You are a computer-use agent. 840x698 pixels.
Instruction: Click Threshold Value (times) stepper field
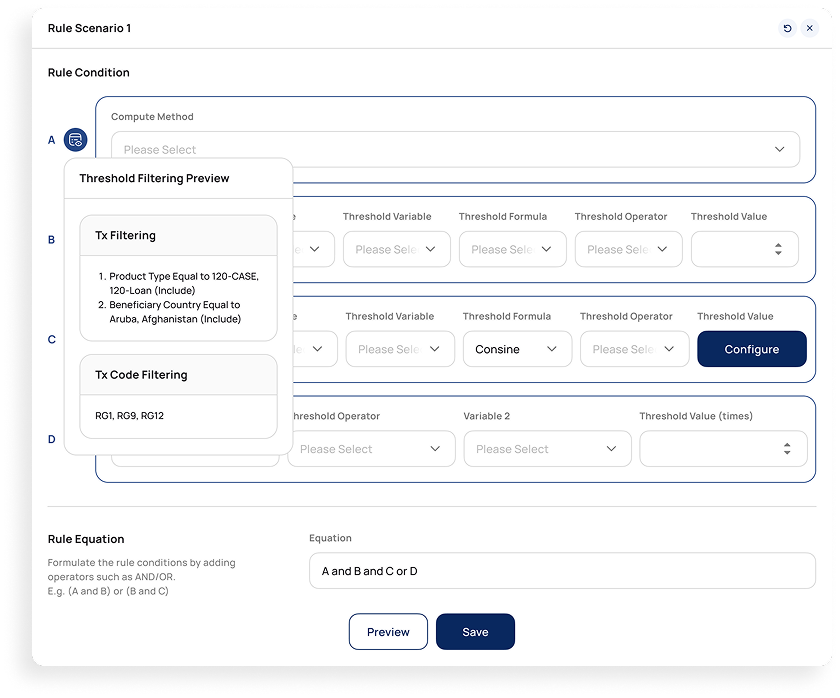point(786,449)
